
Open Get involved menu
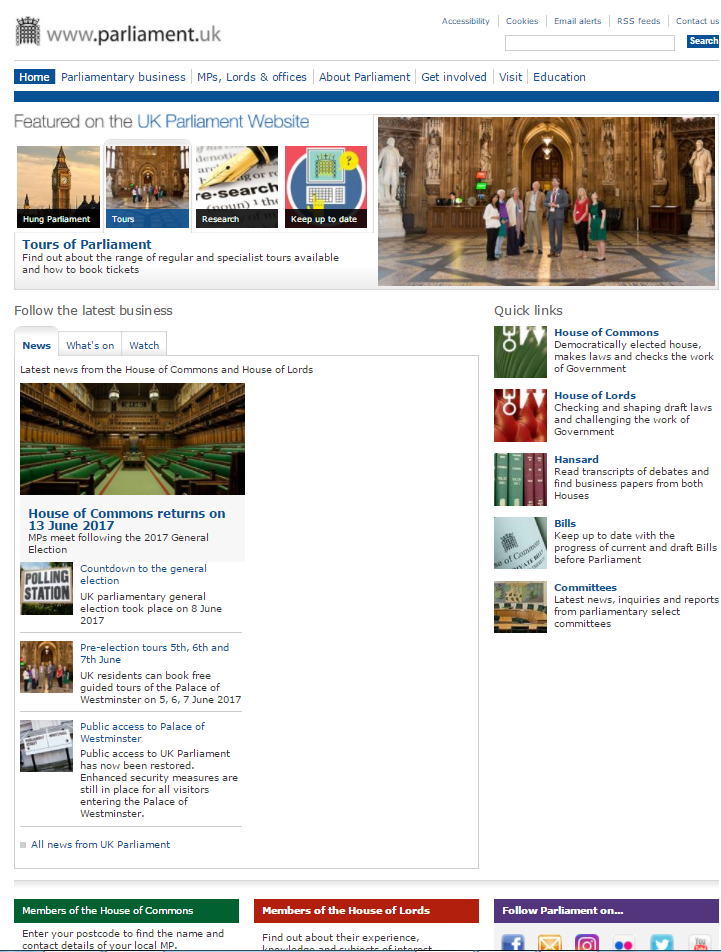point(454,77)
